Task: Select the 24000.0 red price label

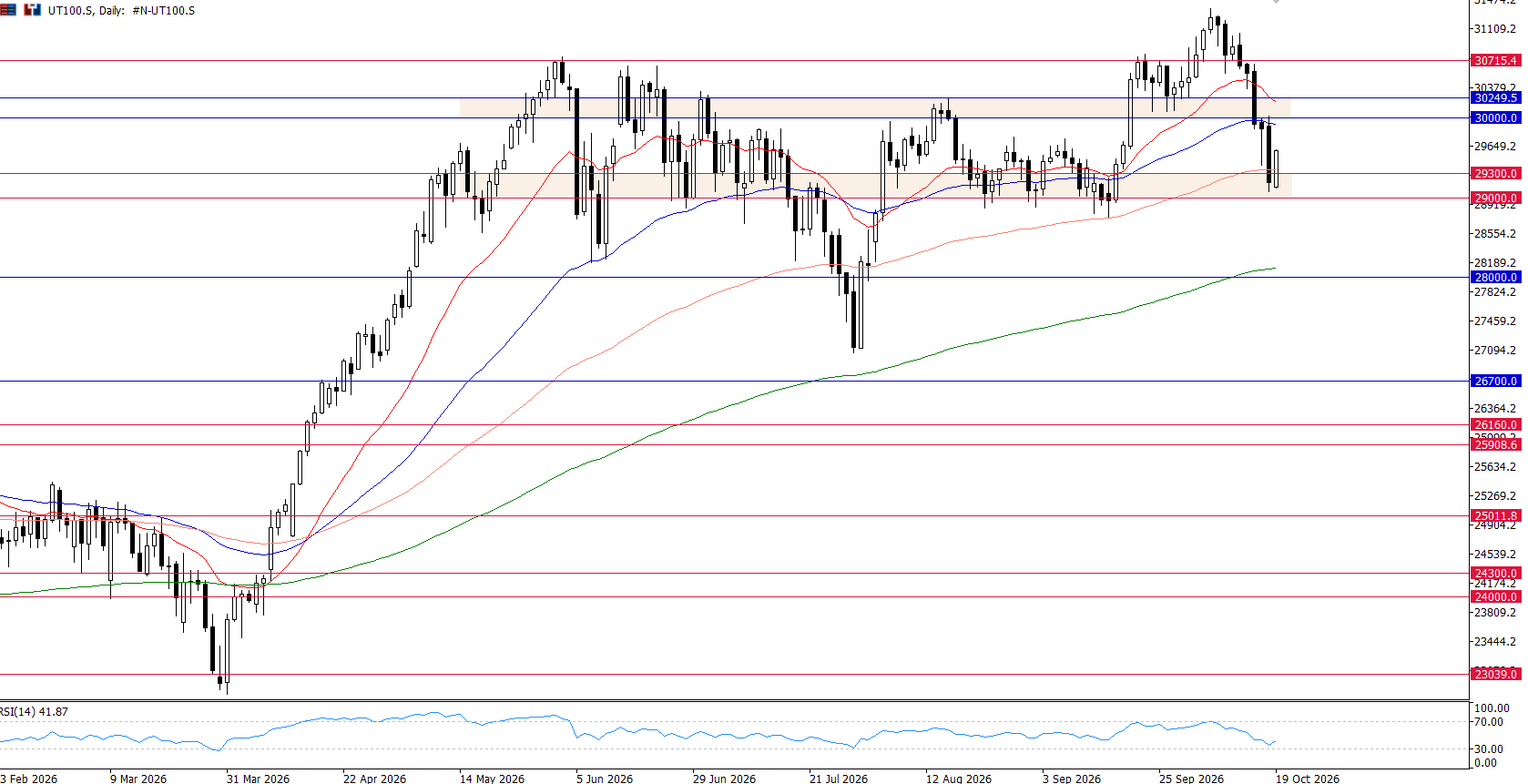Action: coord(1495,597)
